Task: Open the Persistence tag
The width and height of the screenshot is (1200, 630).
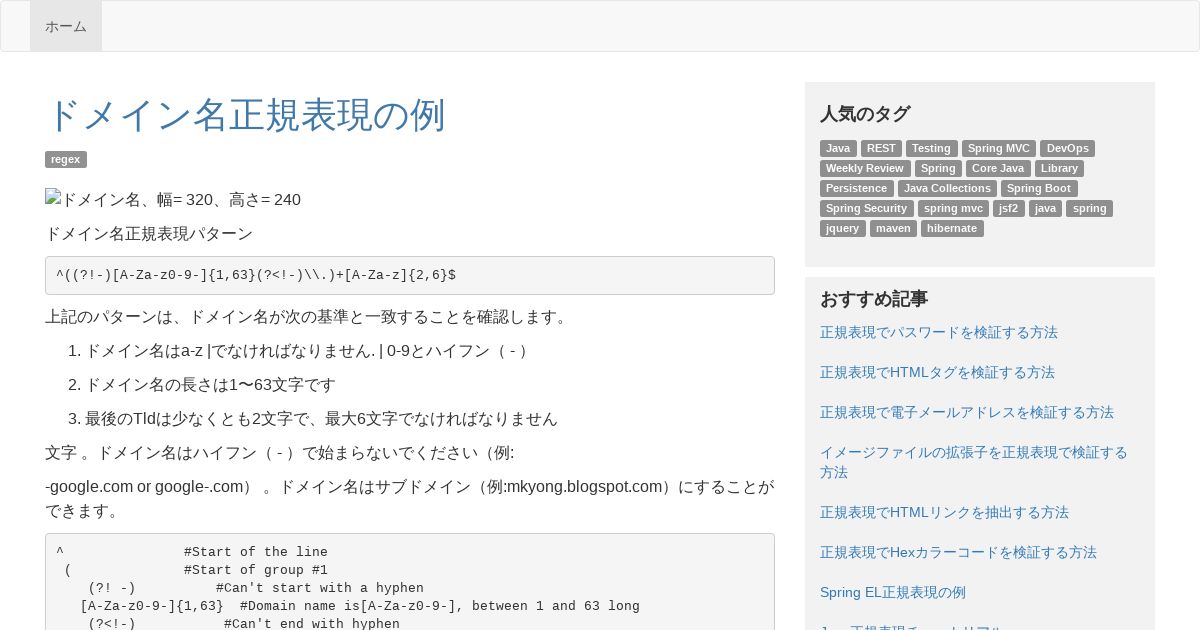Action: (x=857, y=188)
